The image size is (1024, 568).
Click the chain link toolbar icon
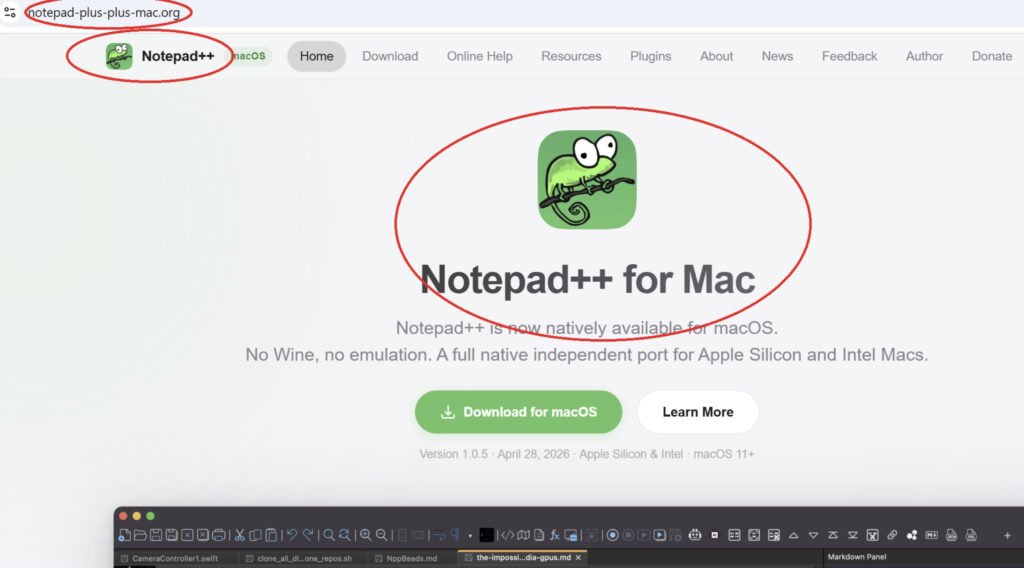tap(892, 535)
